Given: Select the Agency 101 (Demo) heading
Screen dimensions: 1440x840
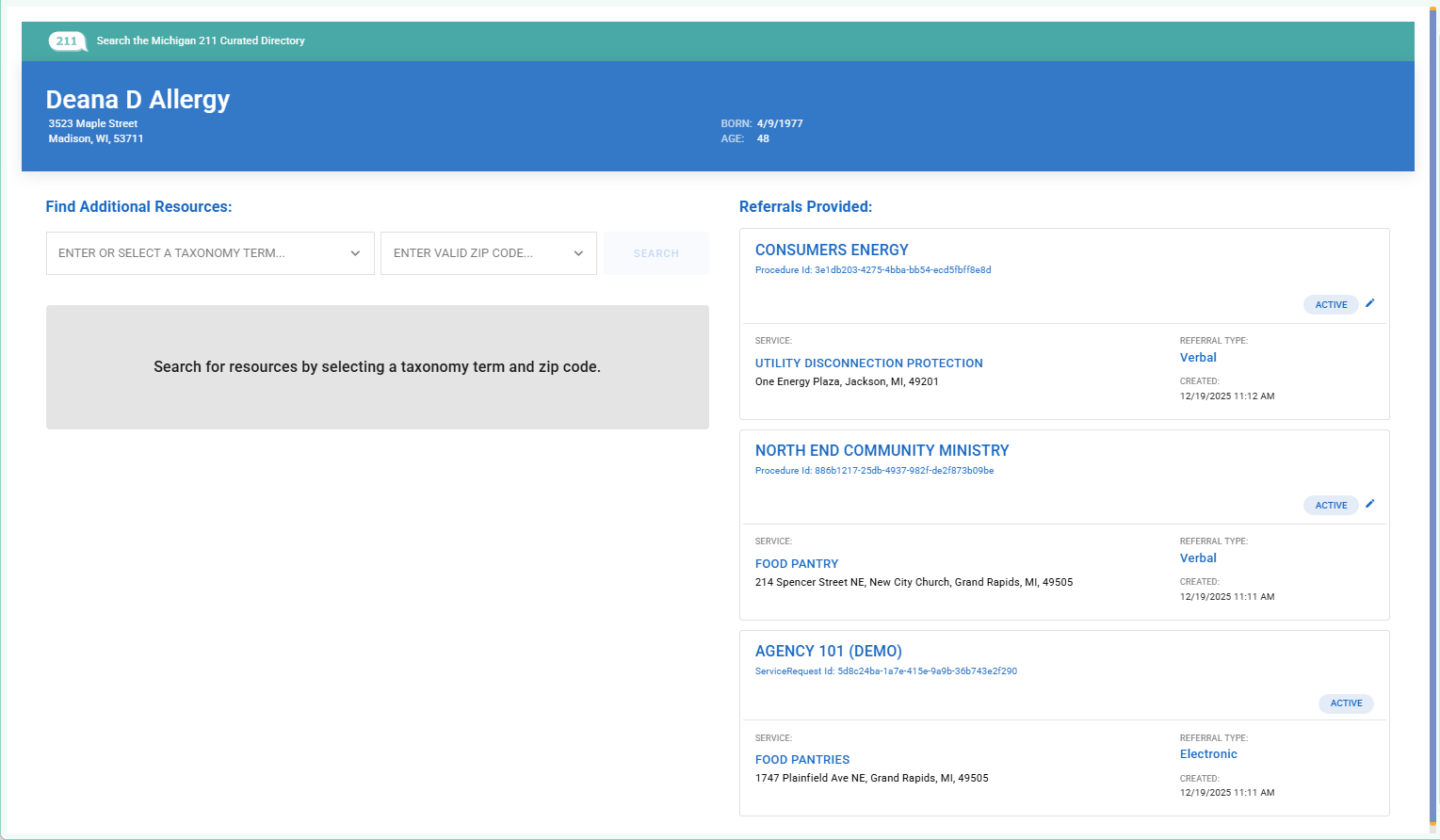Looking at the screenshot, I should [828, 651].
